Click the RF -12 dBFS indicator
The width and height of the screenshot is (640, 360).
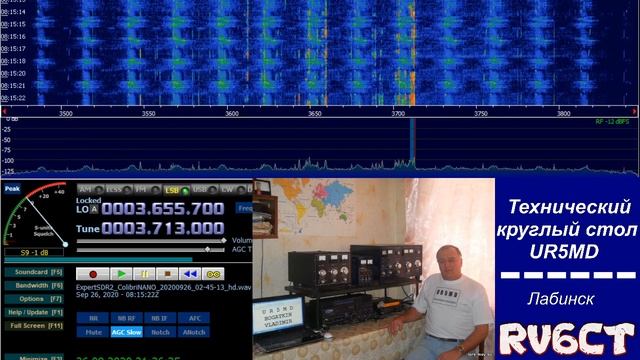click(x=612, y=122)
